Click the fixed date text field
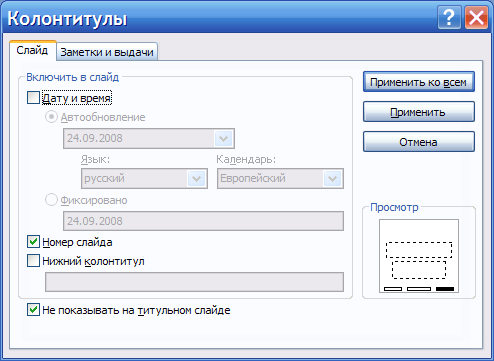This screenshot has width=494, height=361. tap(203, 221)
